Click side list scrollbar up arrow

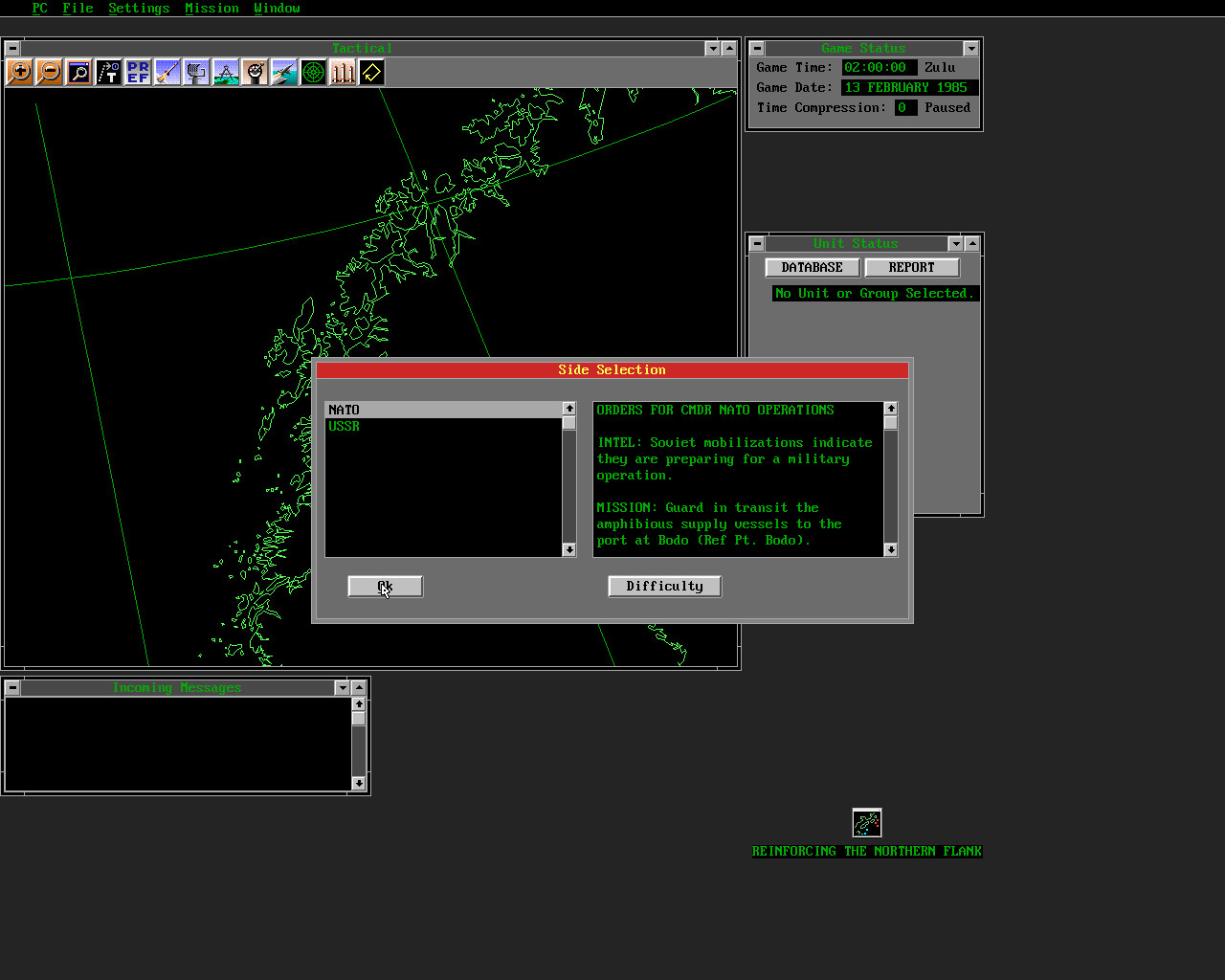pos(569,409)
